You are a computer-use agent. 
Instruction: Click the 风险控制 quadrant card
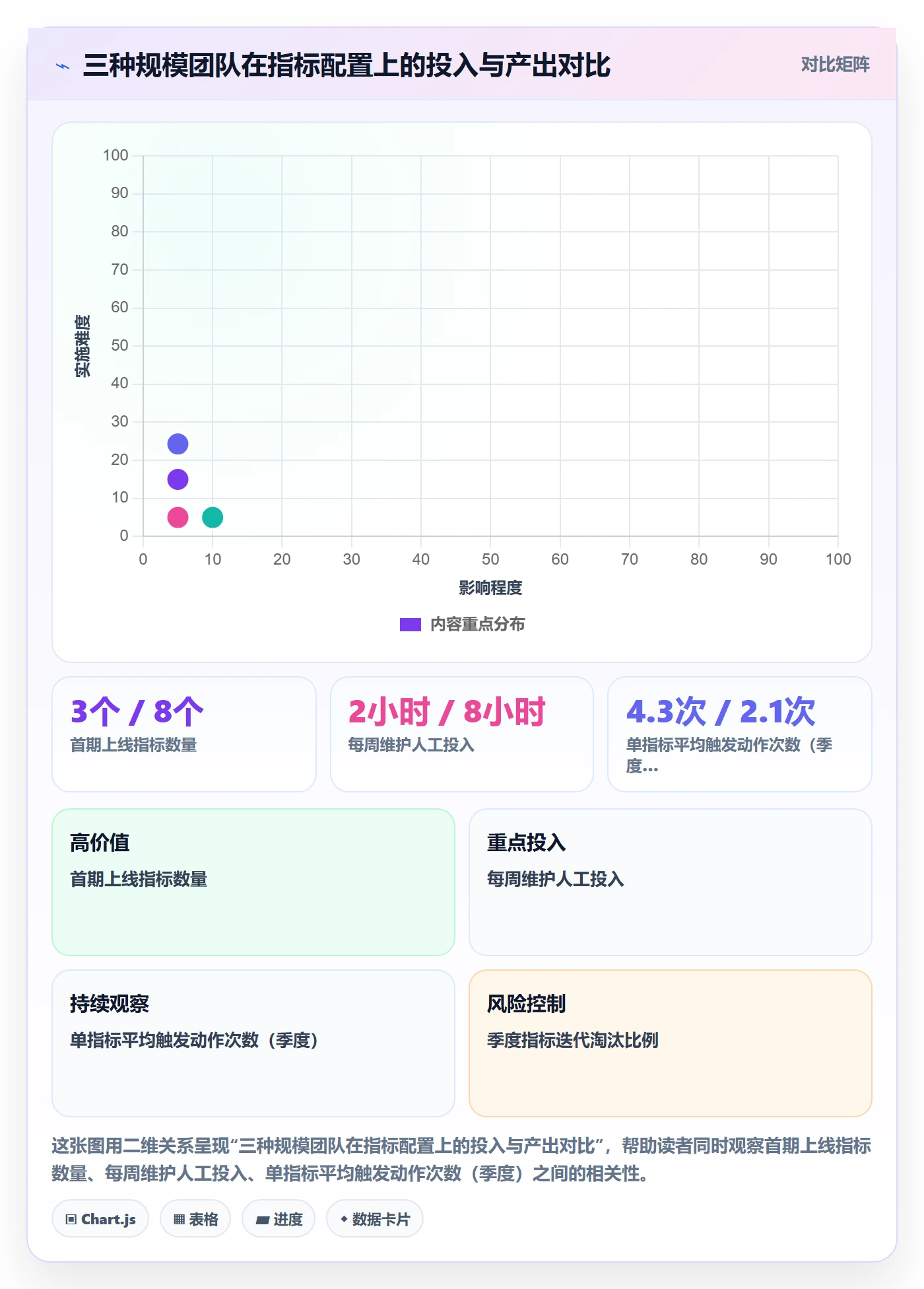click(671, 1043)
